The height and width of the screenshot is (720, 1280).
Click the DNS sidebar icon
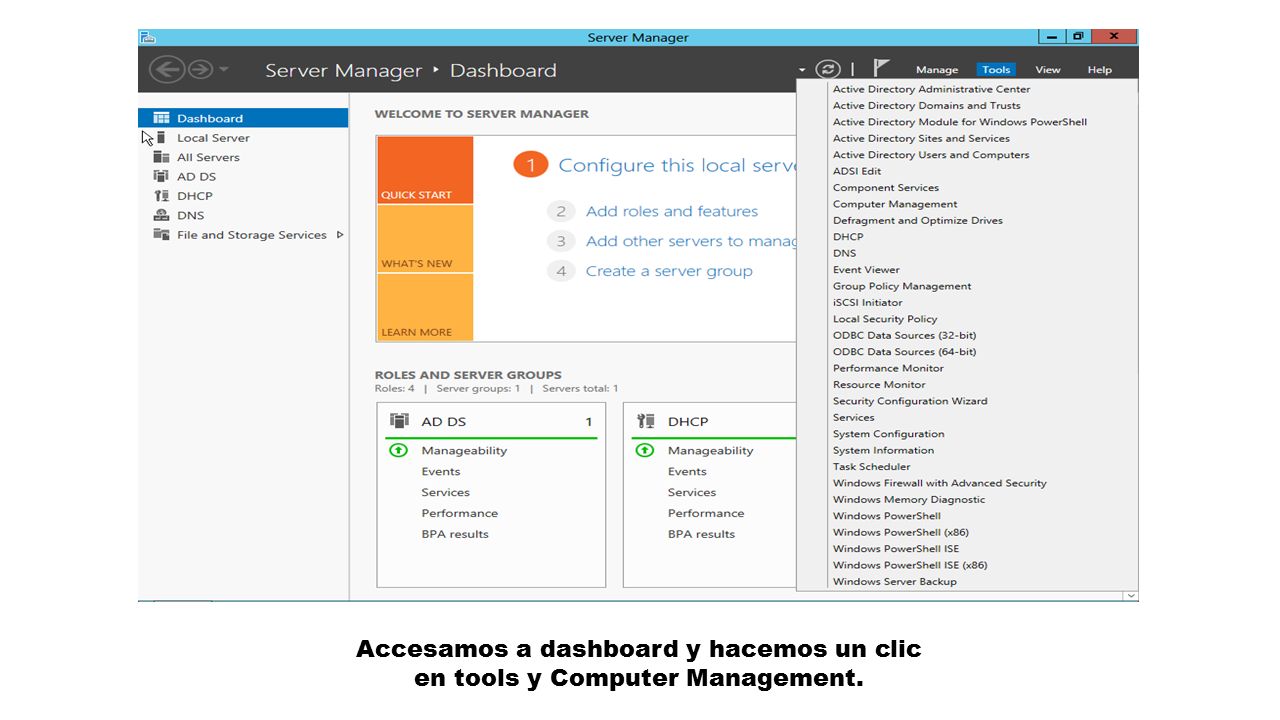[160, 215]
